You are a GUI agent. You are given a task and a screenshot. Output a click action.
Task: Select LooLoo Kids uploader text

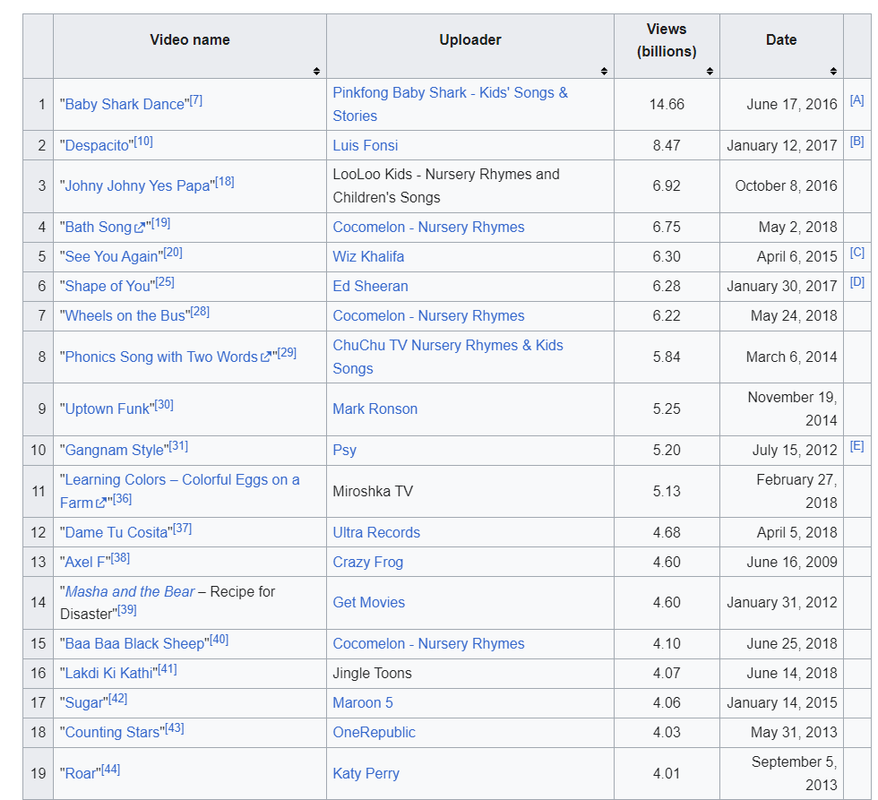pyautogui.click(x=446, y=186)
